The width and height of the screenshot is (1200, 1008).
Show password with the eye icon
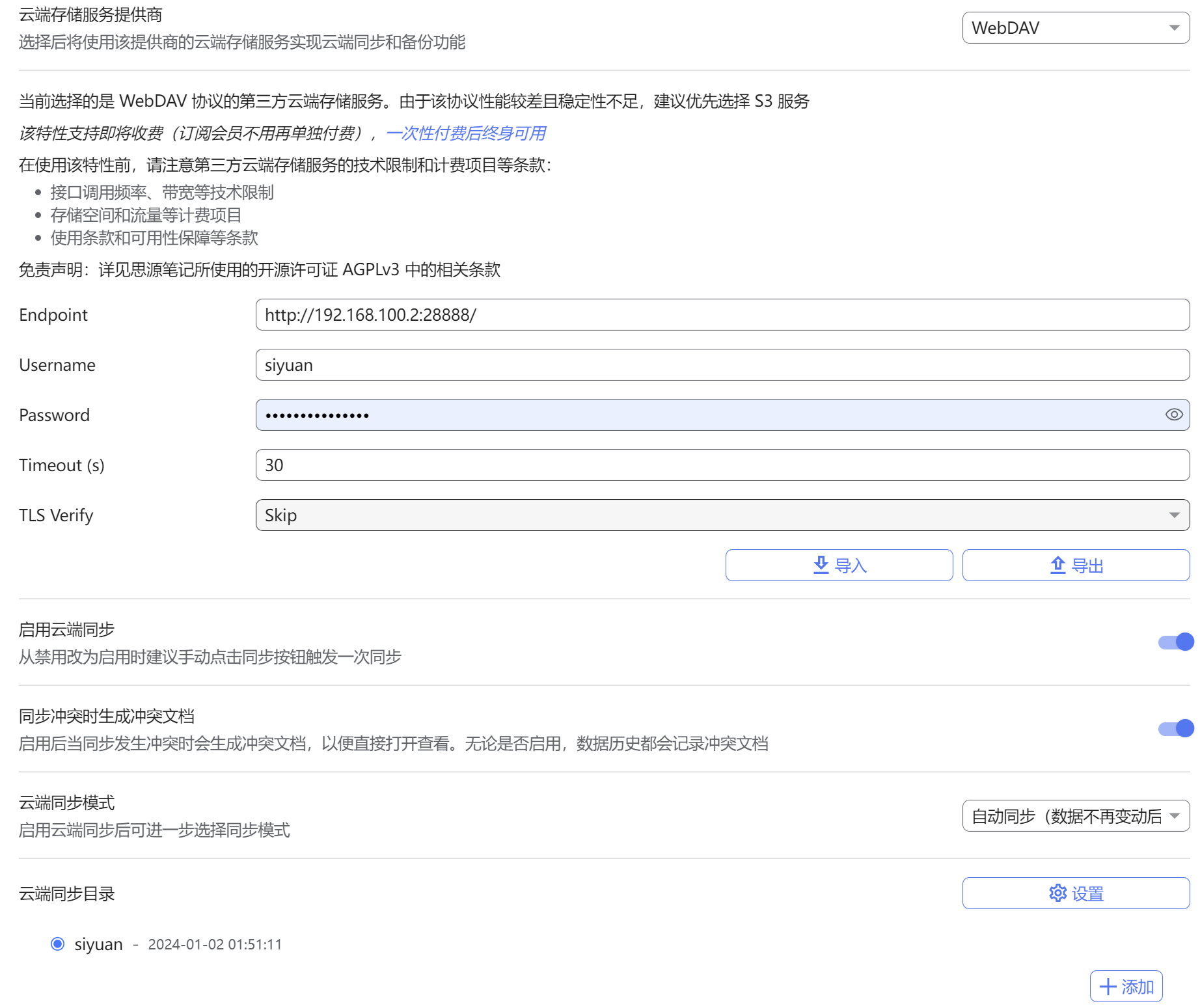(1173, 415)
